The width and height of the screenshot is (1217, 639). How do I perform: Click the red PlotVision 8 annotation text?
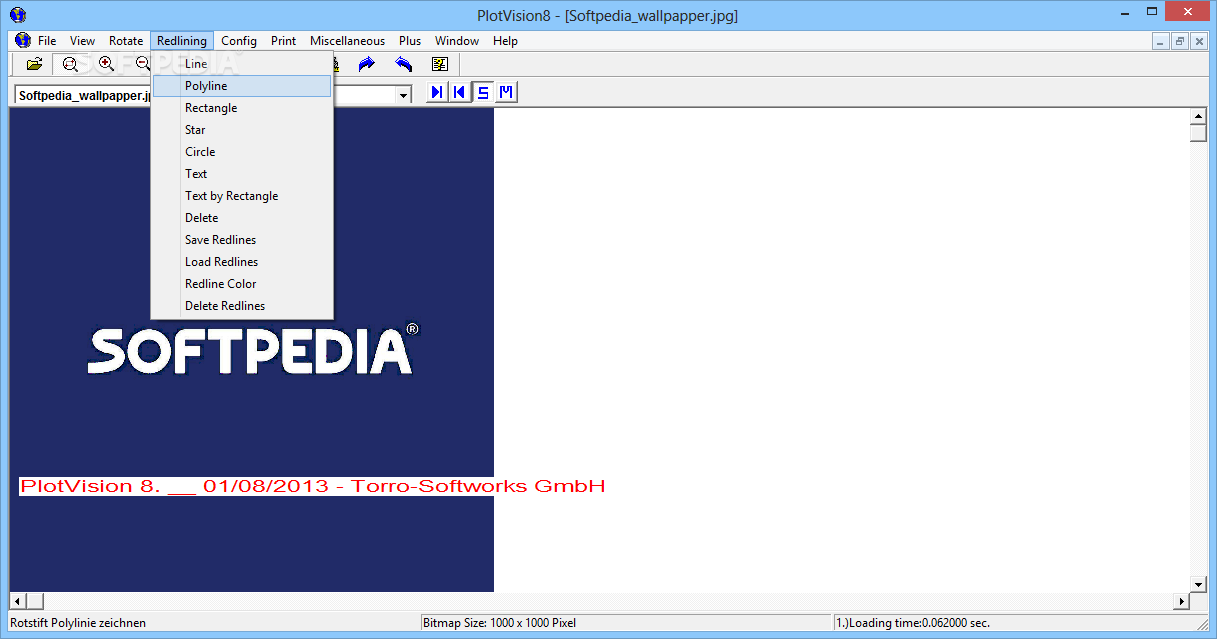pos(312,487)
